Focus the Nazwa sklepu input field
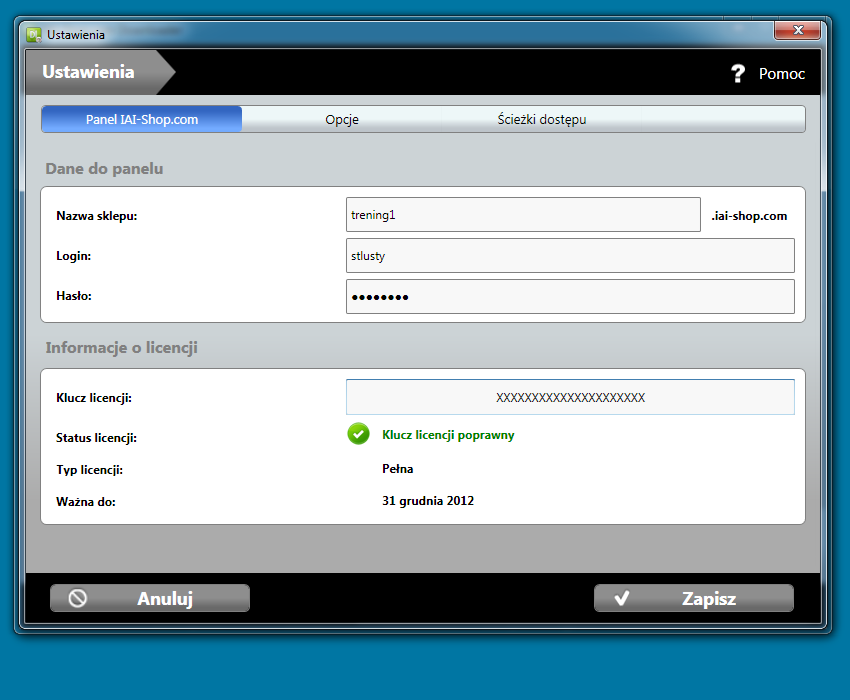 [522, 215]
